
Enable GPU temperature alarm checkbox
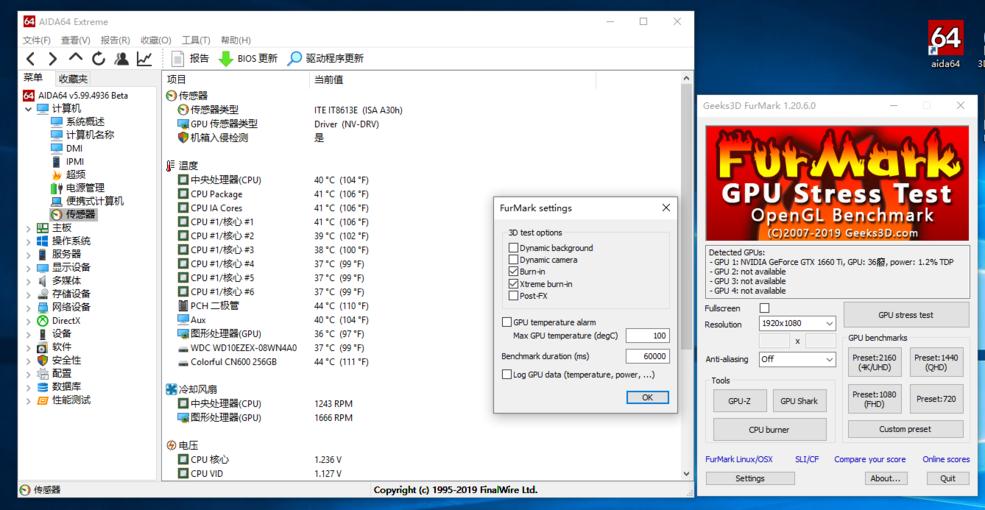506,322
